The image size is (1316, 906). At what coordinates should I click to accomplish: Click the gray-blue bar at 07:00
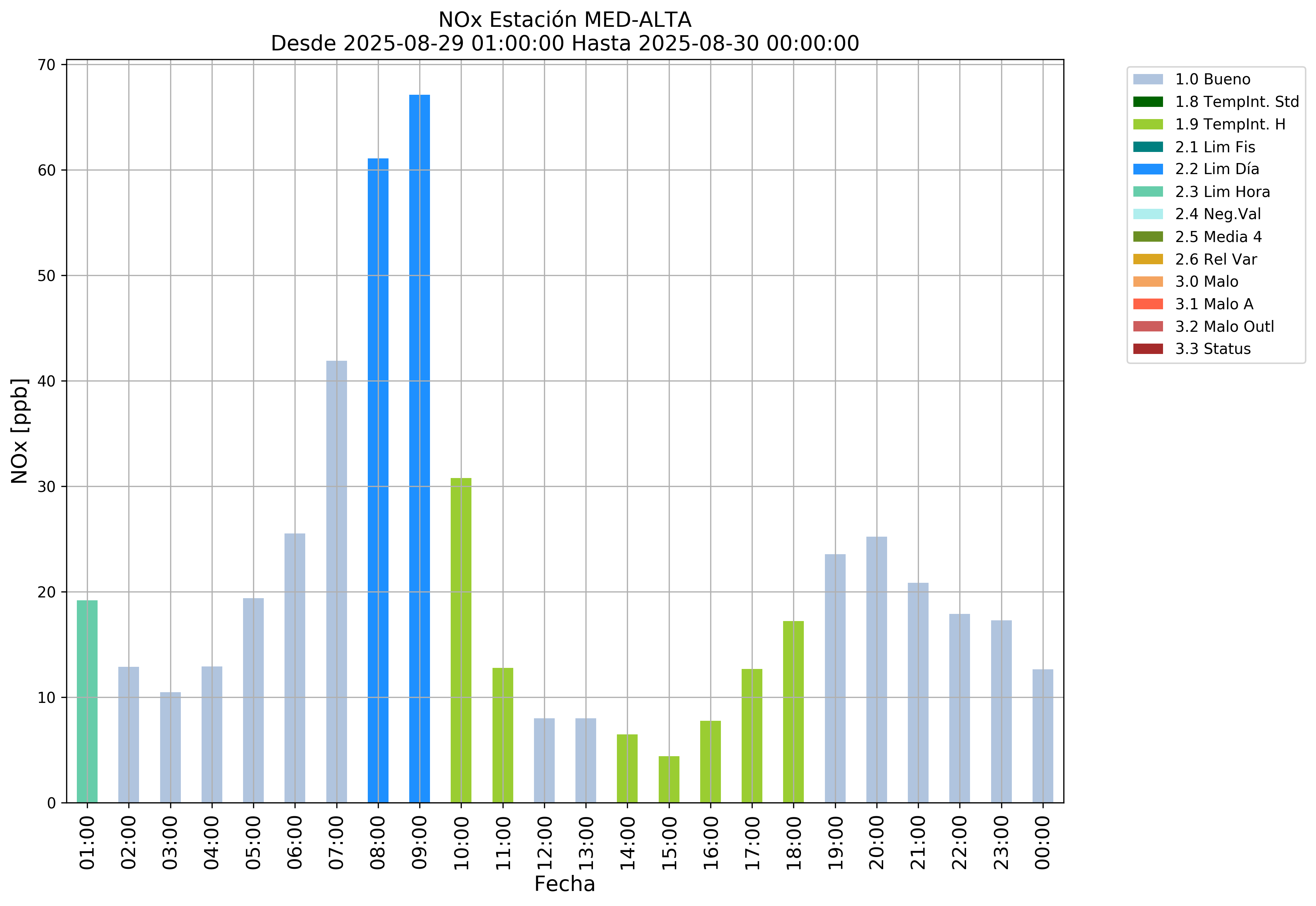coord(337,582)
